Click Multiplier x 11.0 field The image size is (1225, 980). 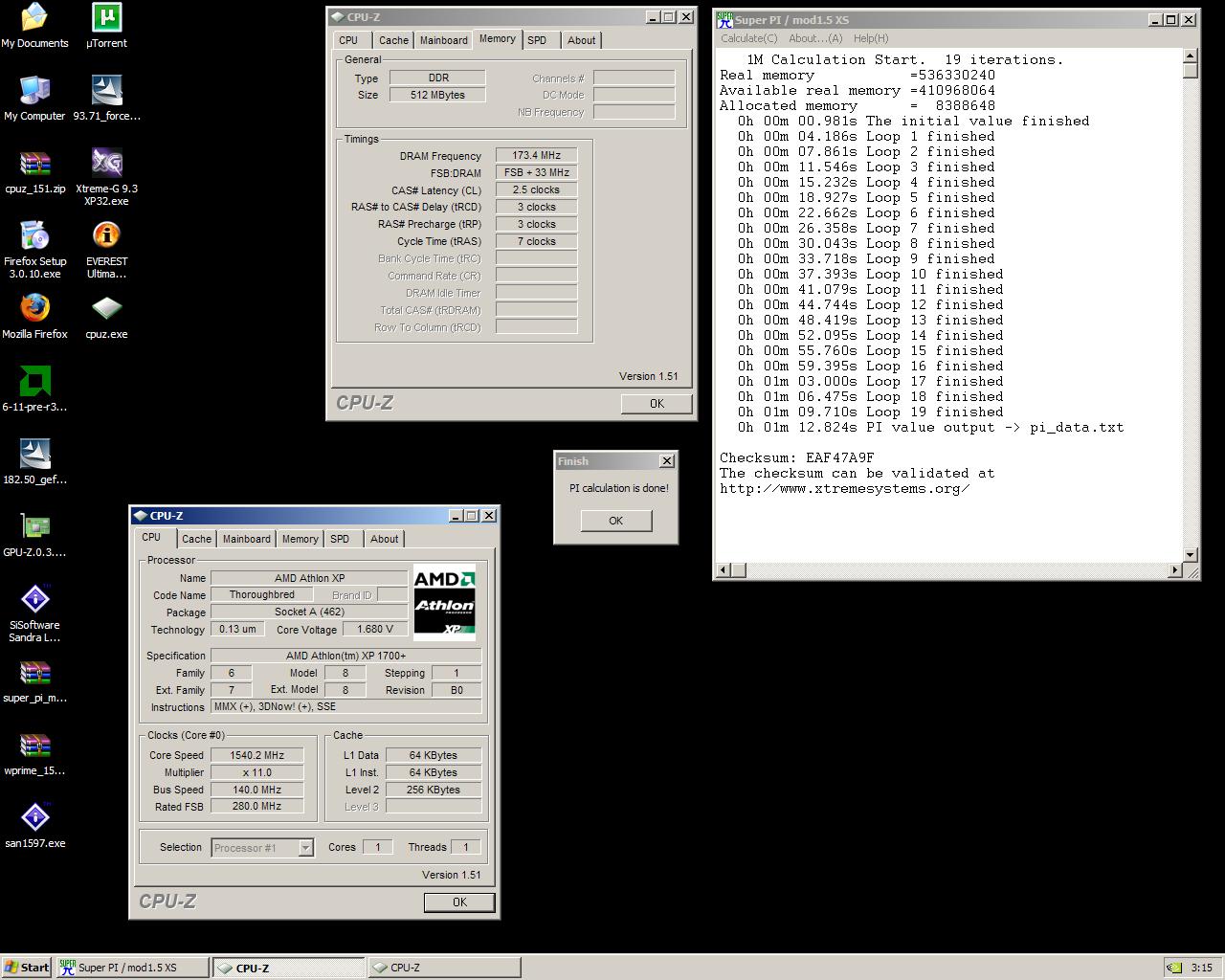(257, 772)
